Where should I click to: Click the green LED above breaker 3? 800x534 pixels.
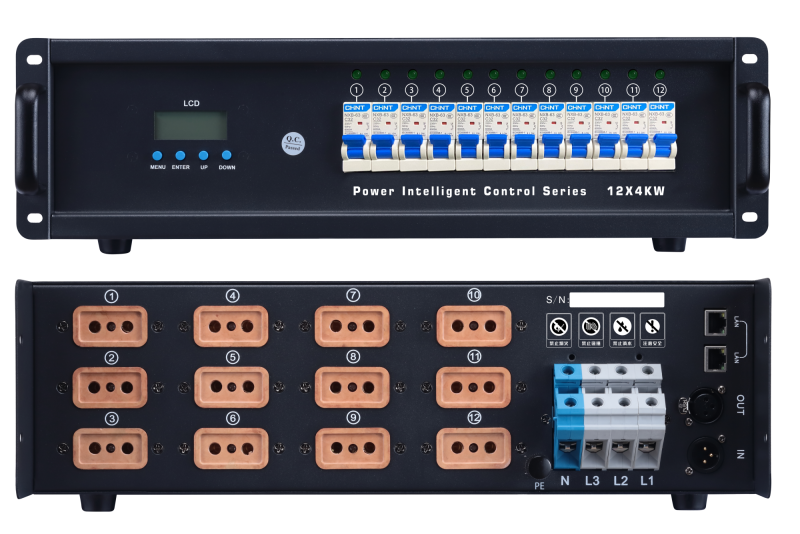pos(411,74)
